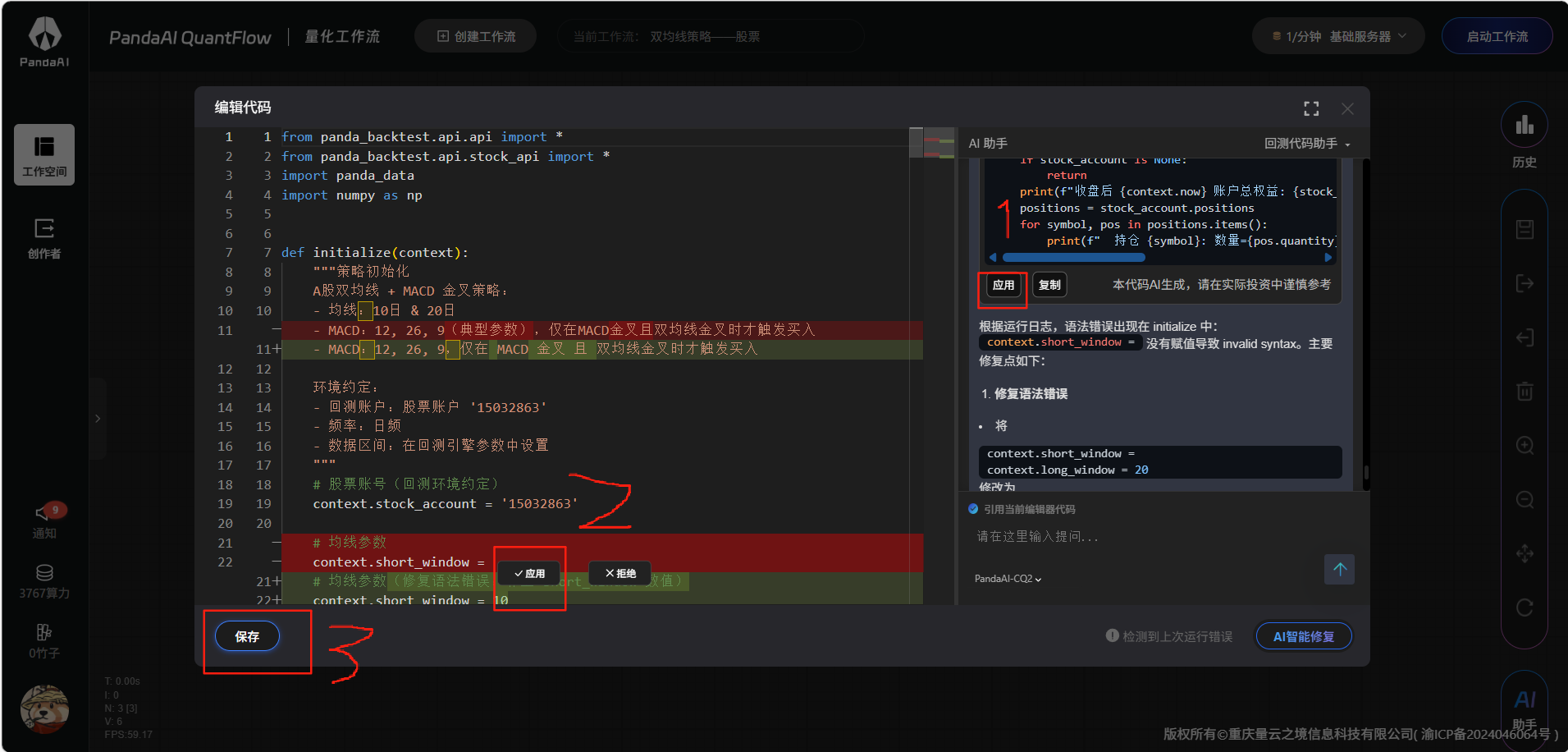Open the 创作者 creator sidebar icon

click(x=44, y=238)
